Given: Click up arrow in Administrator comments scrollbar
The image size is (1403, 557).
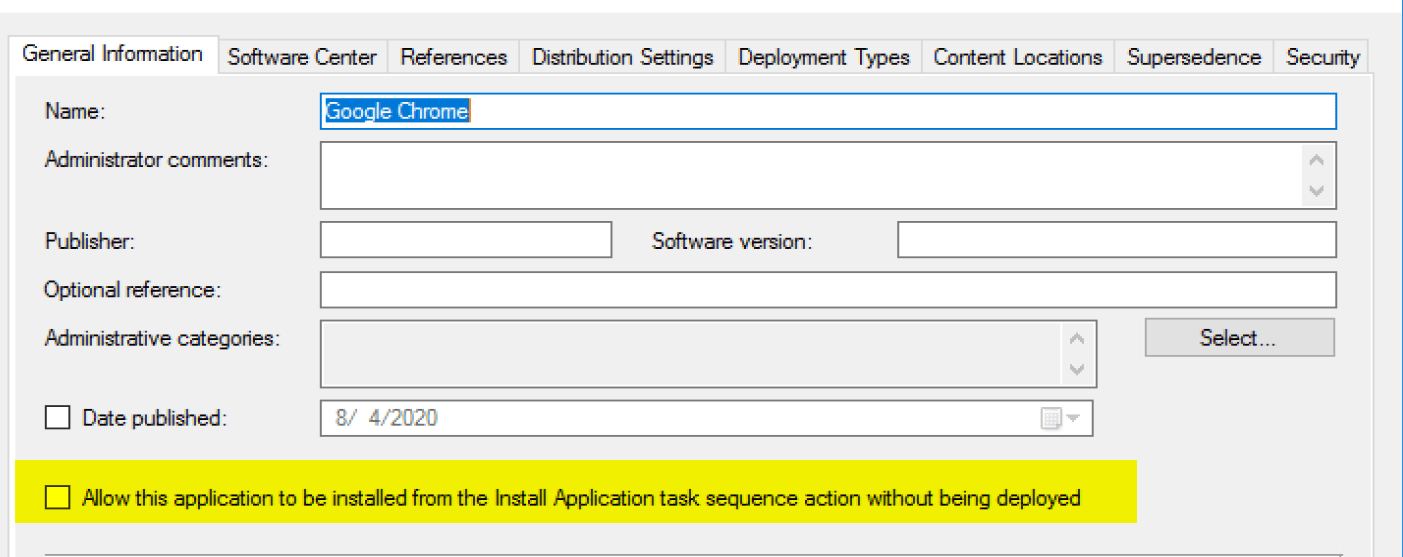Looking at the screenshot, I should click(1318, 160).
